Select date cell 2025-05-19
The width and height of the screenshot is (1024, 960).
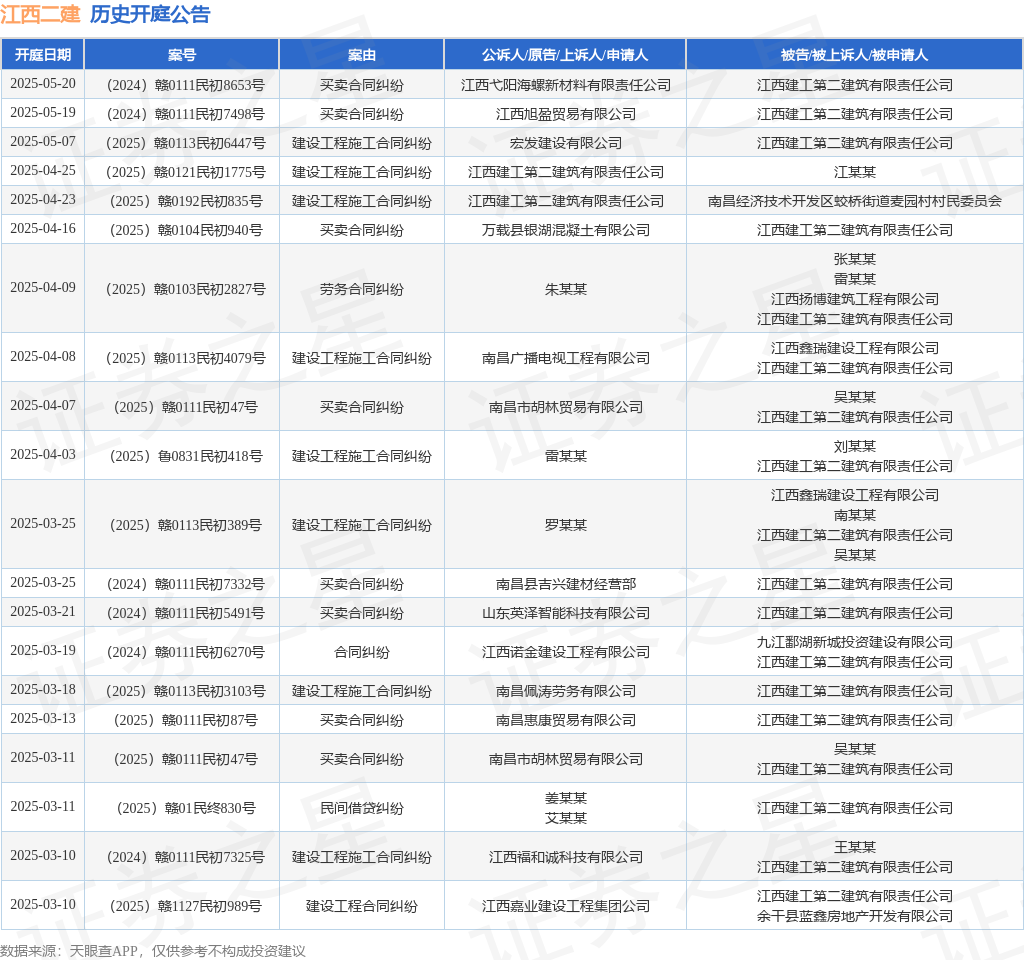coord(43,112)
